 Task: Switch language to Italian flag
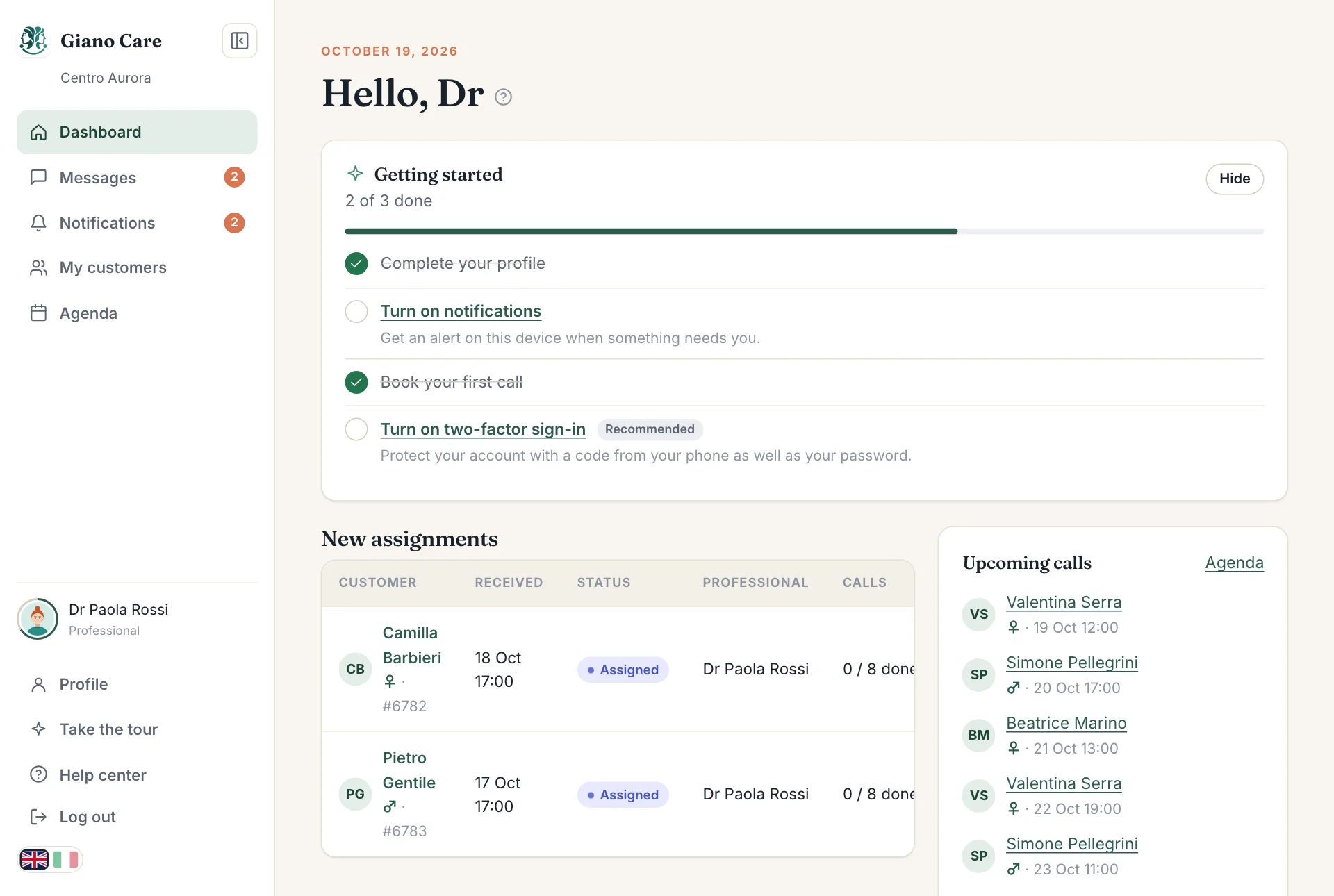pos(66,860)
